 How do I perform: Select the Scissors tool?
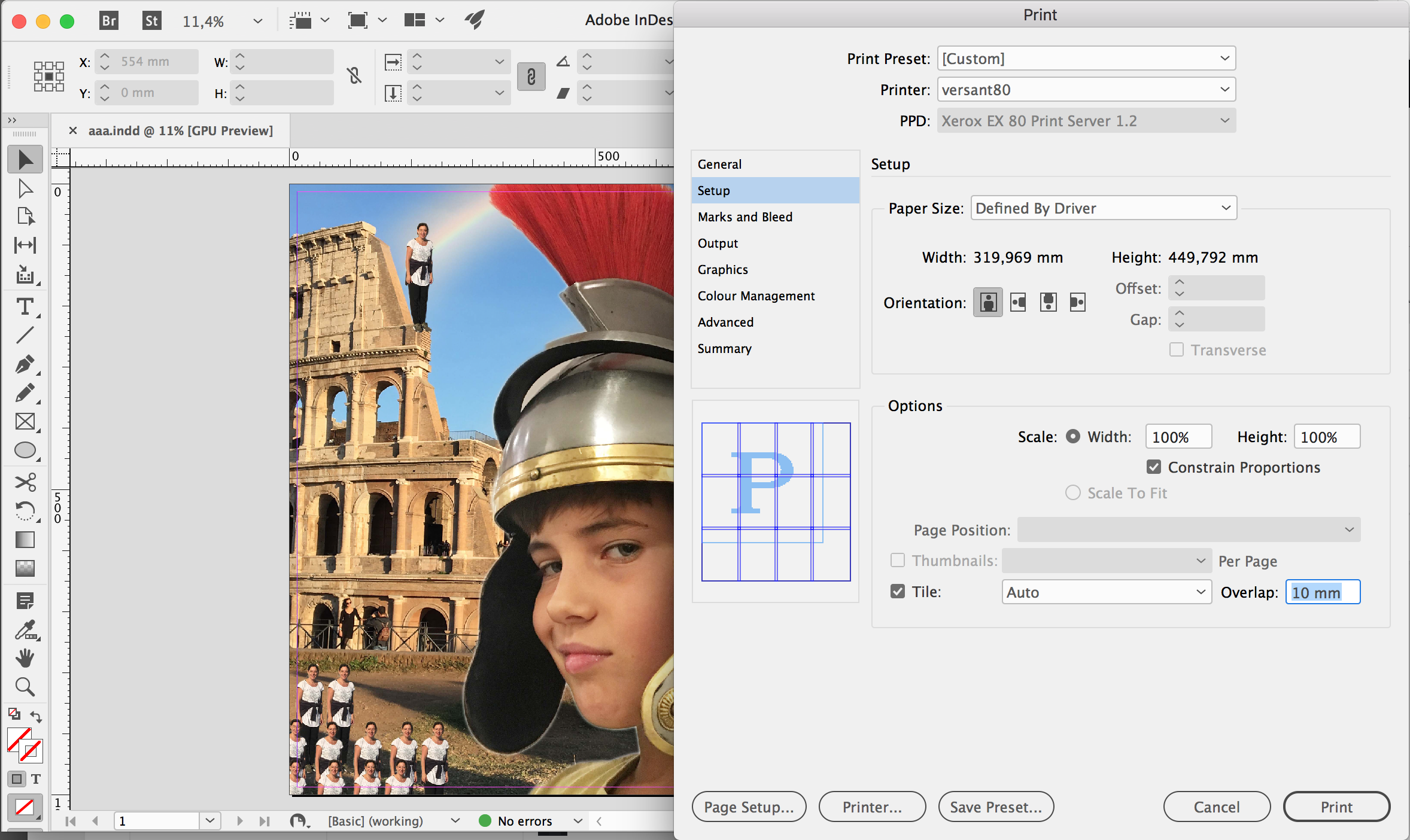click(x=25, y=482)
